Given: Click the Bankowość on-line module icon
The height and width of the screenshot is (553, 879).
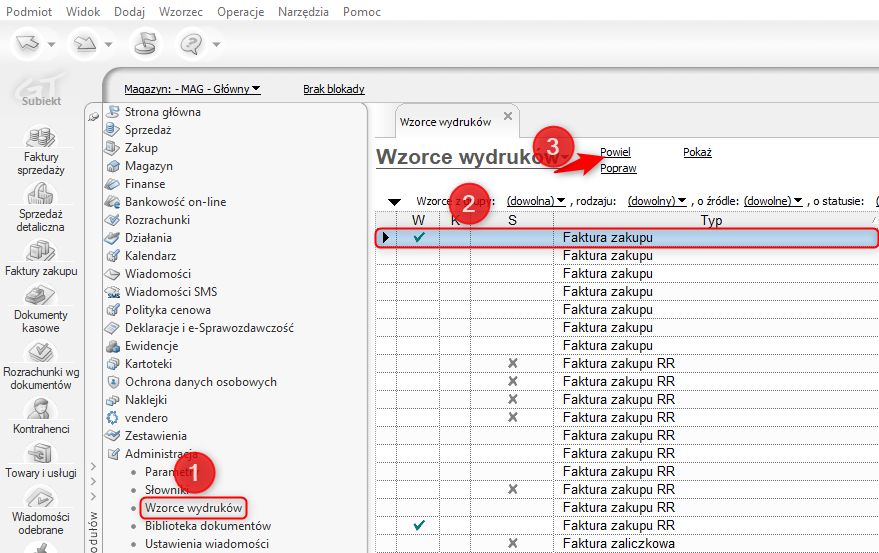Looking at the screenshot, I should 113,202.
